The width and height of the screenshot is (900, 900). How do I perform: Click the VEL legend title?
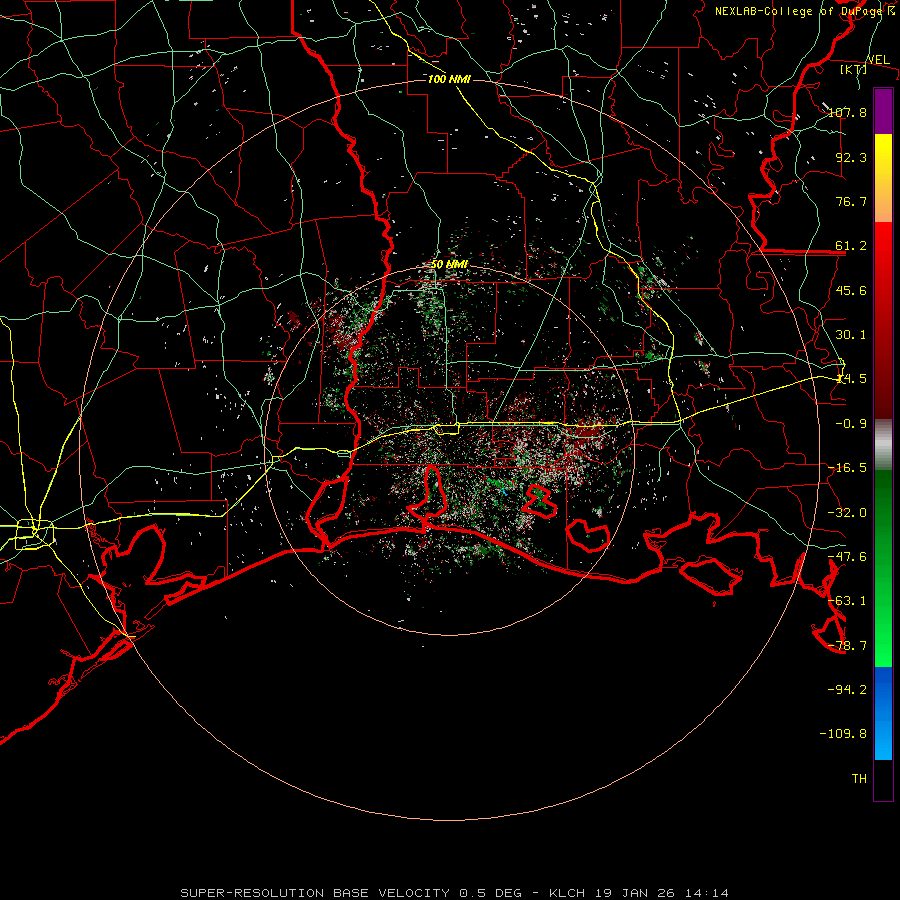click(878, 59)
